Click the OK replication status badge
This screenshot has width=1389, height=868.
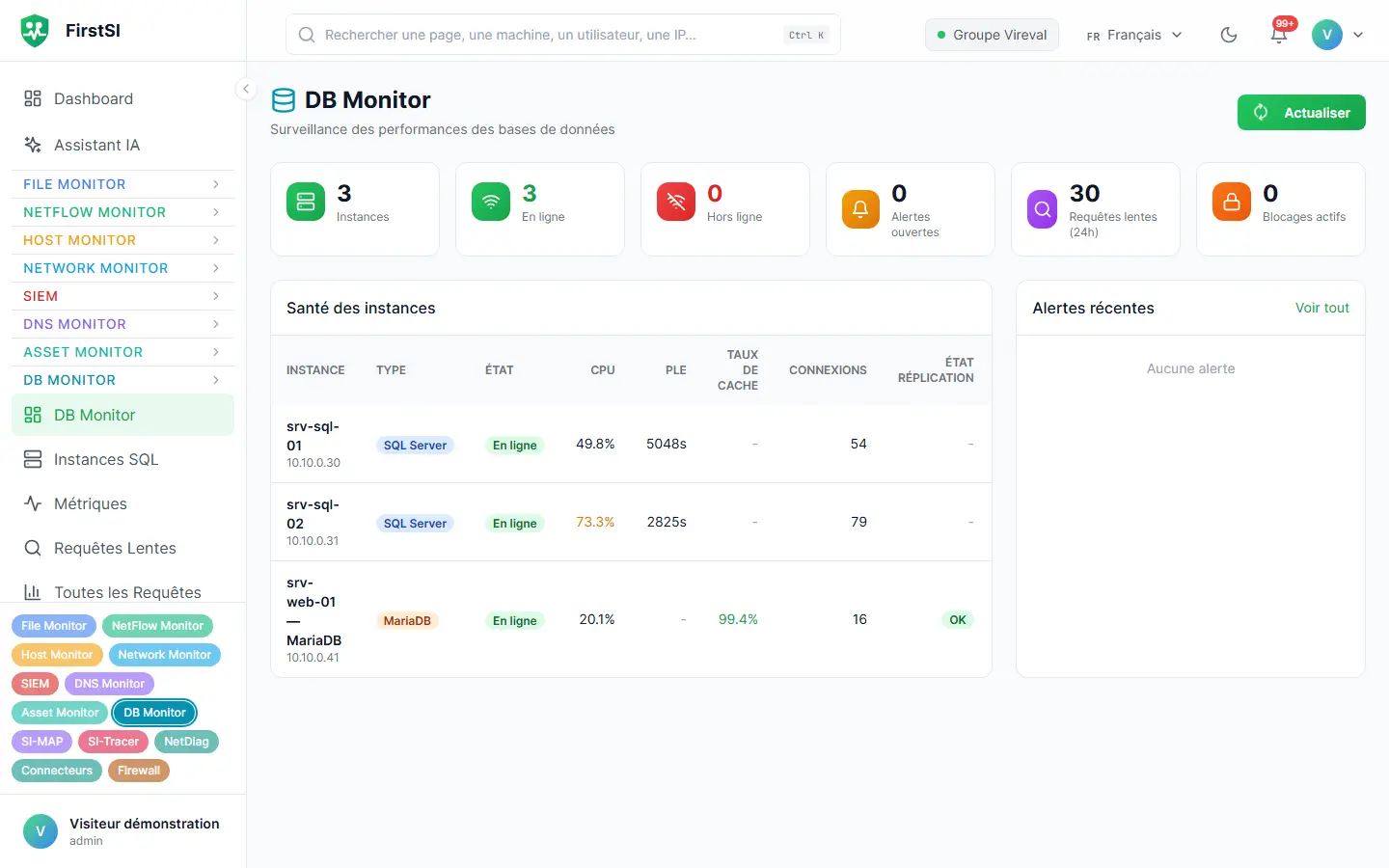point(957,620)
